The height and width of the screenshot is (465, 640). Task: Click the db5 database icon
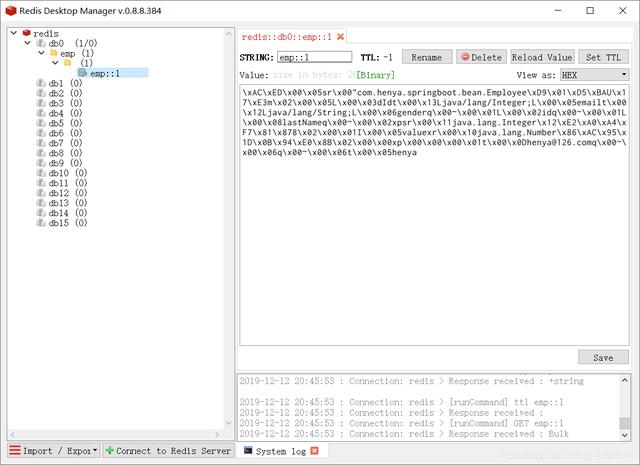coord(41,123)
